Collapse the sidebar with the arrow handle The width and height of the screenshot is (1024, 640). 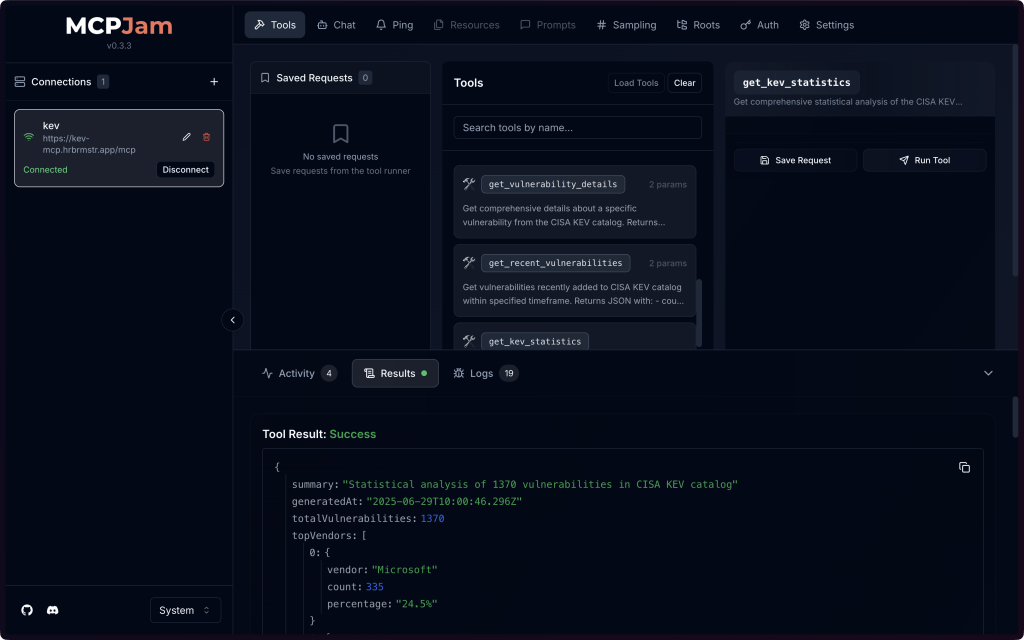tap(232, 320)
